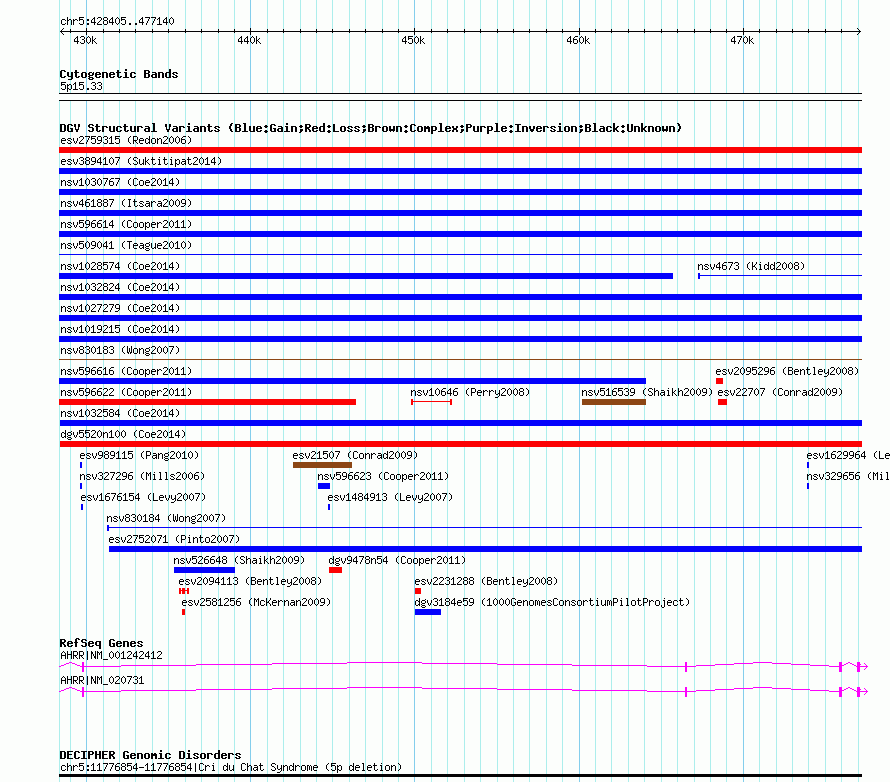Click the dgv5520n100 (Coe2014) label
This screenshot has width=890, height=782.
(x=123, y=434)
